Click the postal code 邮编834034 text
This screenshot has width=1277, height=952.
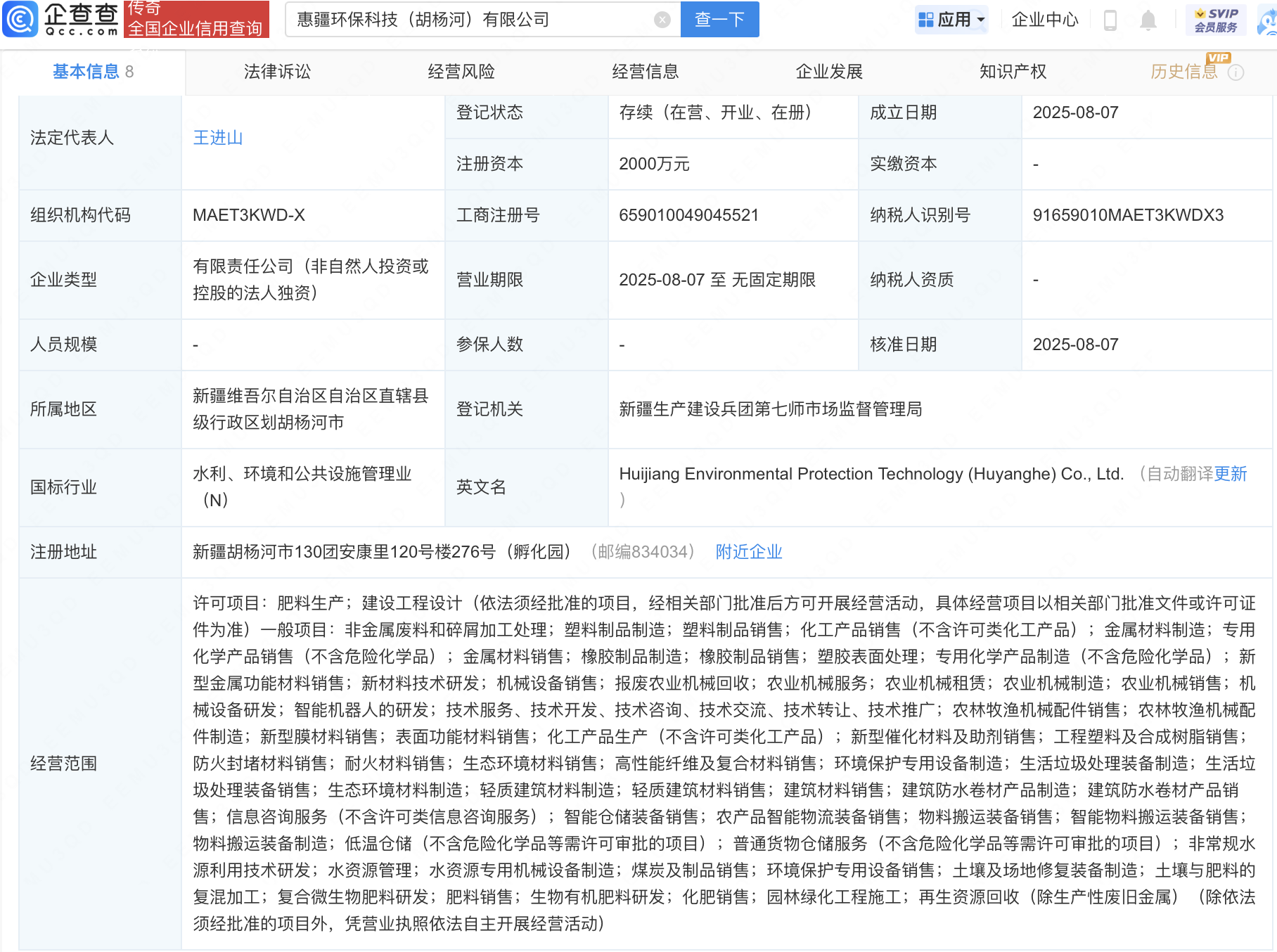pyautogui.click(x=643, y=552)
